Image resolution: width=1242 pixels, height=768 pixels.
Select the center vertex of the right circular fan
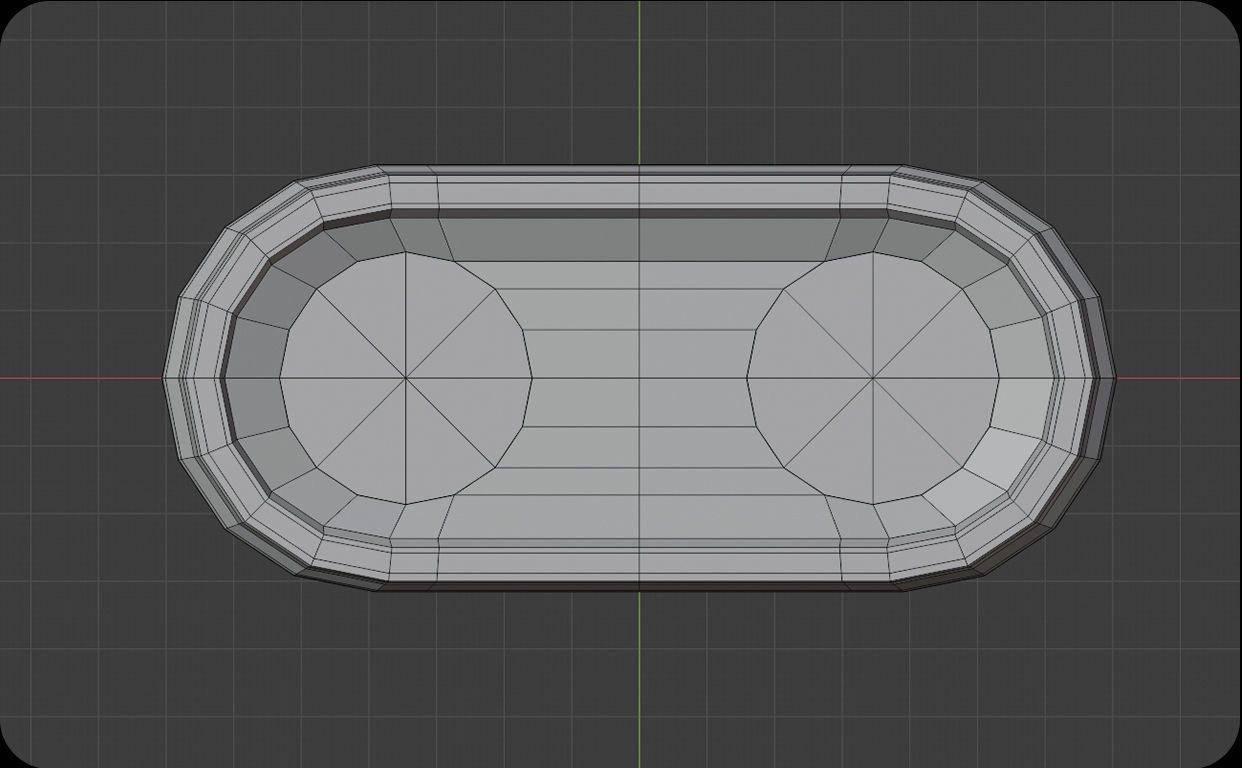(x=873, y=378)
